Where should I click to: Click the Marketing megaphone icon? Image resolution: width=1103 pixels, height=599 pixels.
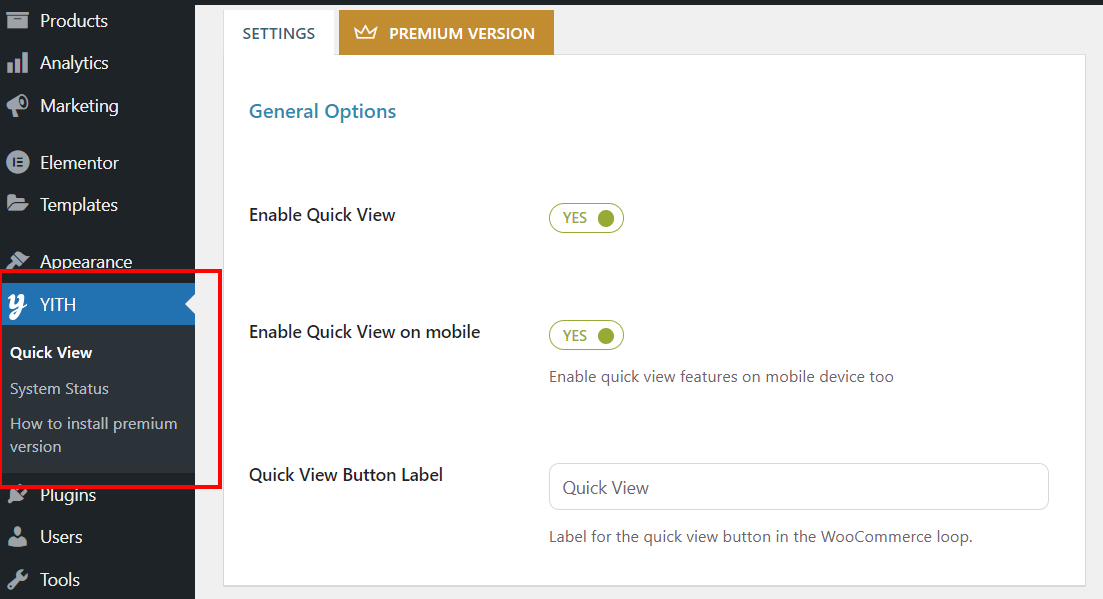(x=18, y=105)
